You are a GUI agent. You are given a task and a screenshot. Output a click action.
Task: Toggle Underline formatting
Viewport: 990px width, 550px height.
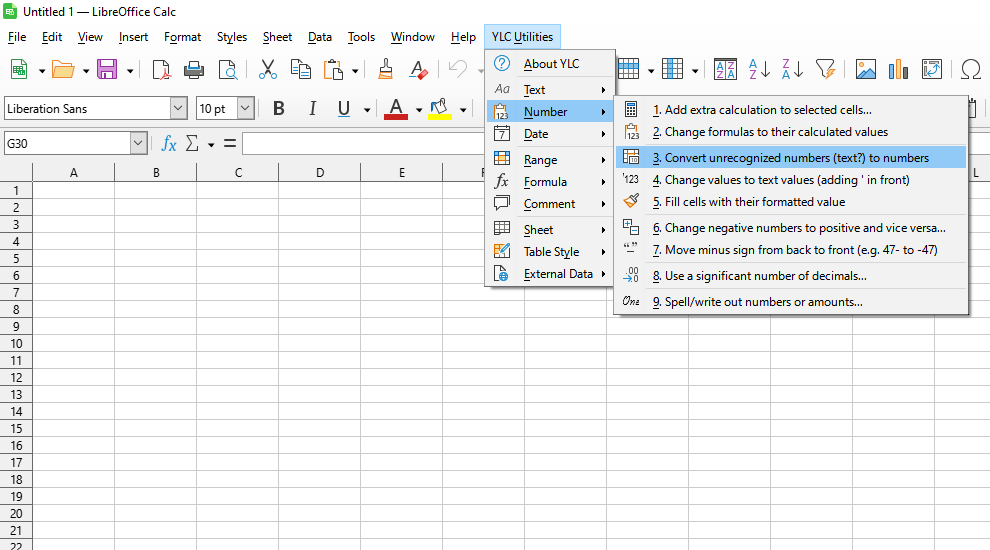tap(344, 109)
